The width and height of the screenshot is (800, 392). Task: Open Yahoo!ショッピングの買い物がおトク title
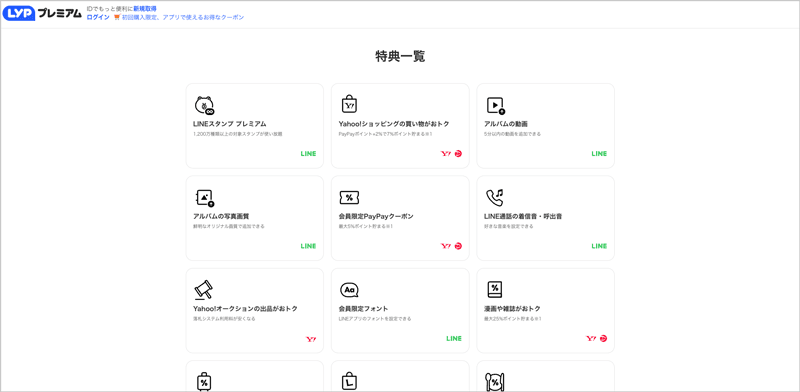click(x=394, y=124)
